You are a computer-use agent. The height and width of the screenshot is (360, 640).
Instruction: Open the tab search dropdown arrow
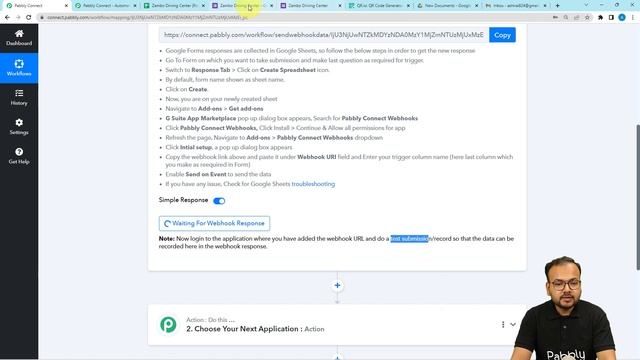click(x=587, y=5)
